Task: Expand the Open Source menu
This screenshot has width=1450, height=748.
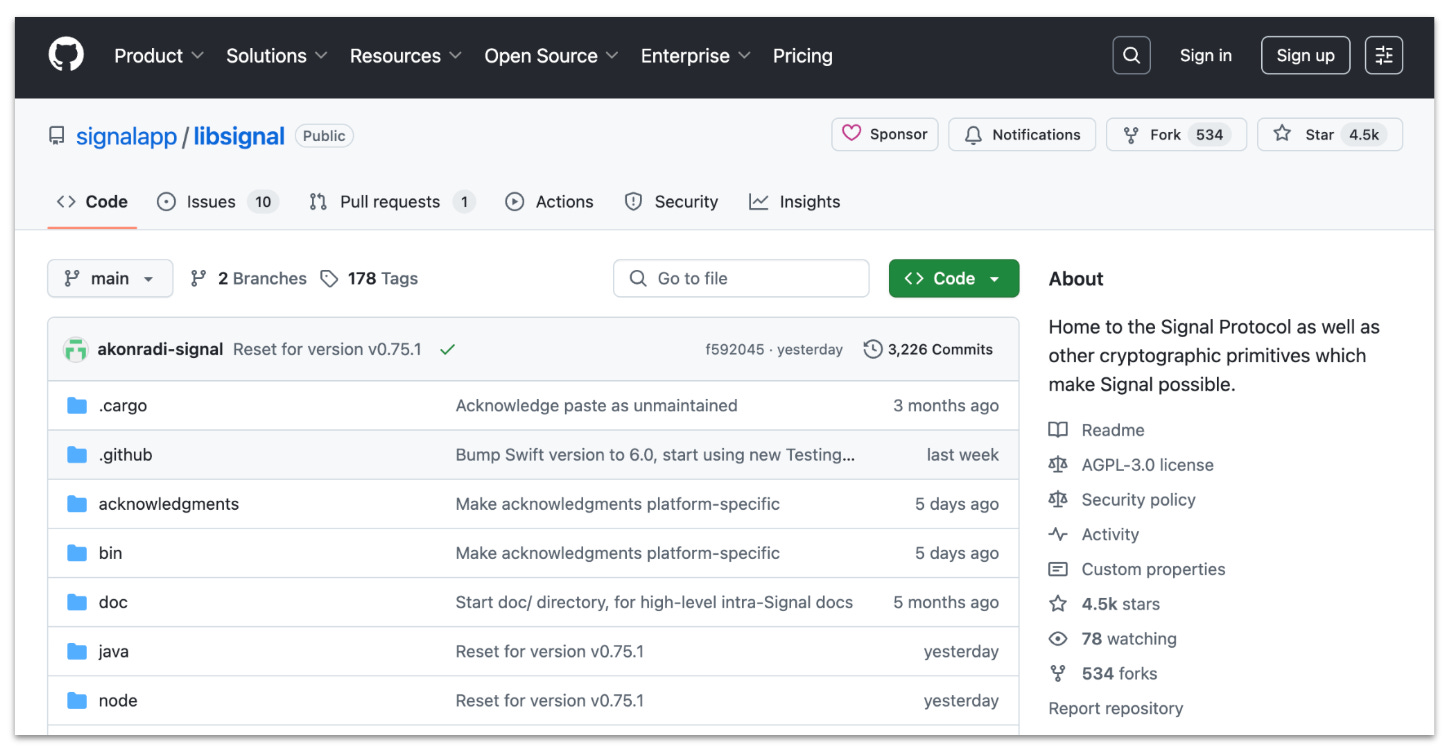Action: pos(552,56)
